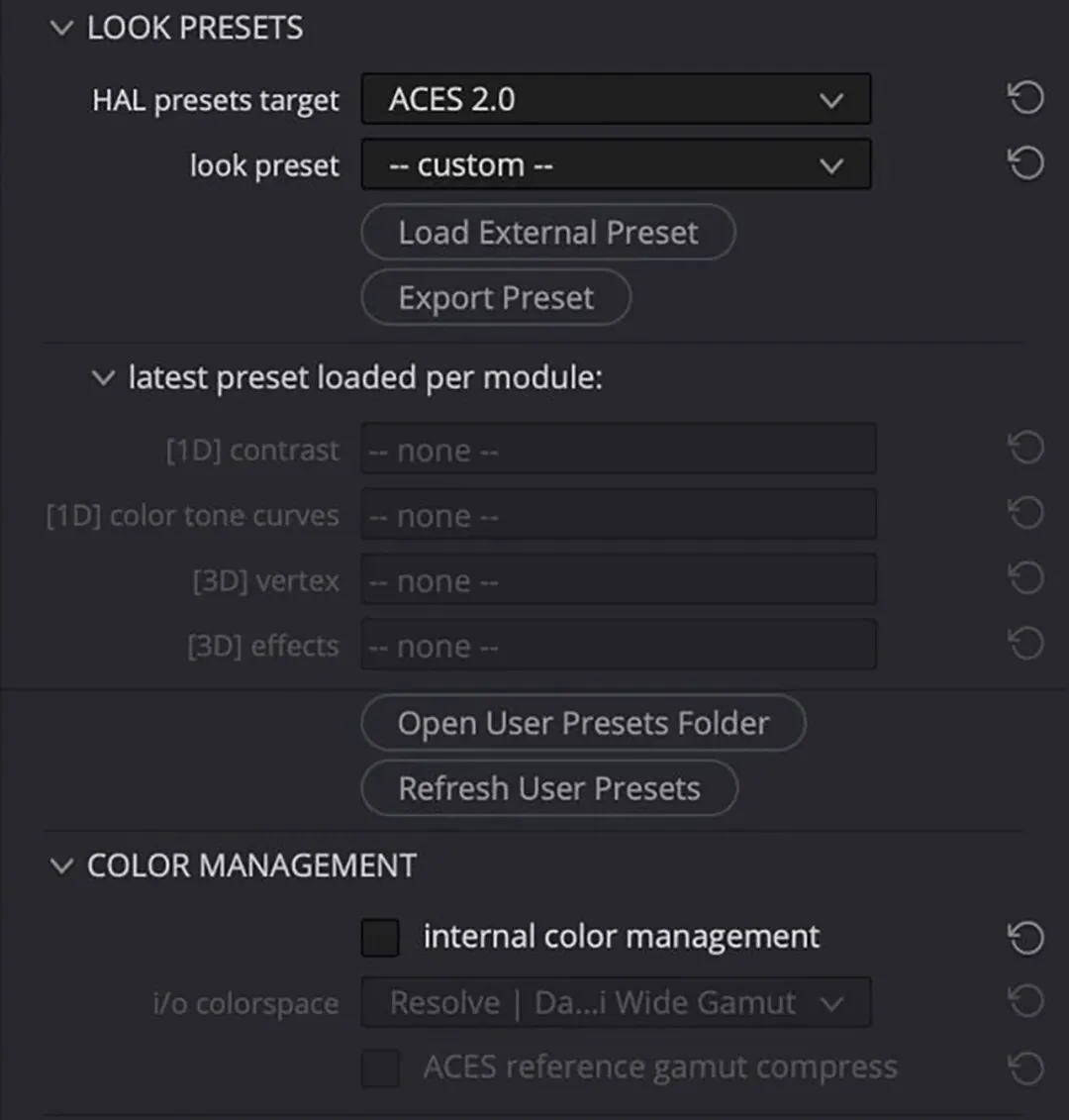This screenshot has width=1069, height=1120.
Task: Reset the [3D] effects preset field
Action: [x=1025, y=645]
